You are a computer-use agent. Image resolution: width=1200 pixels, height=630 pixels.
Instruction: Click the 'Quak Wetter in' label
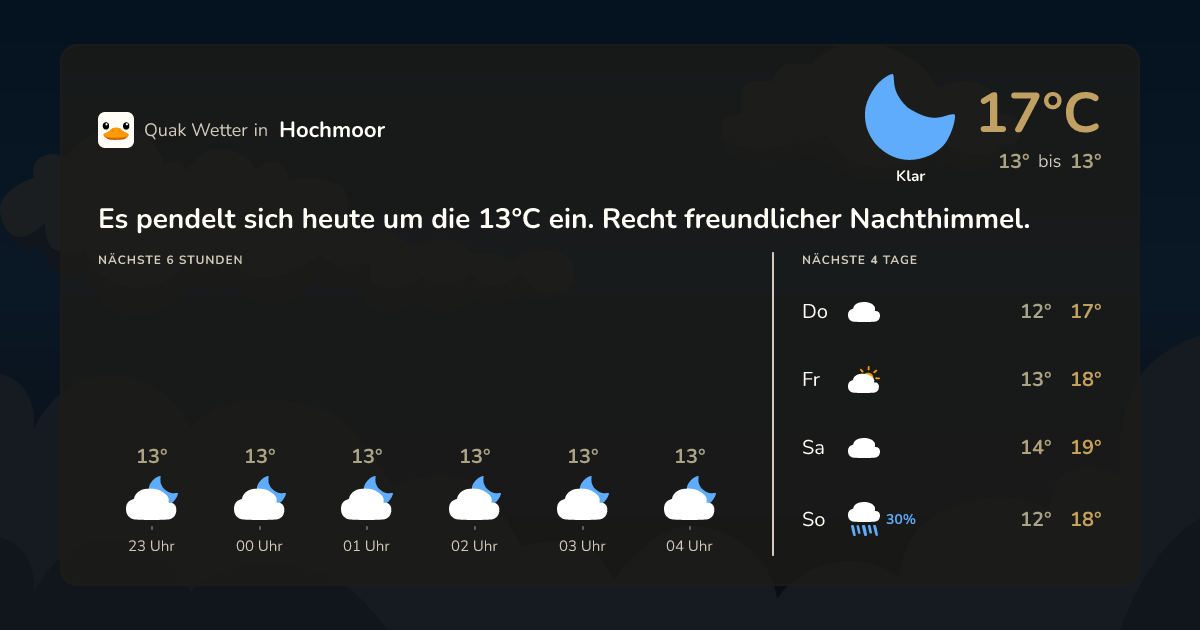coord(206,130)
